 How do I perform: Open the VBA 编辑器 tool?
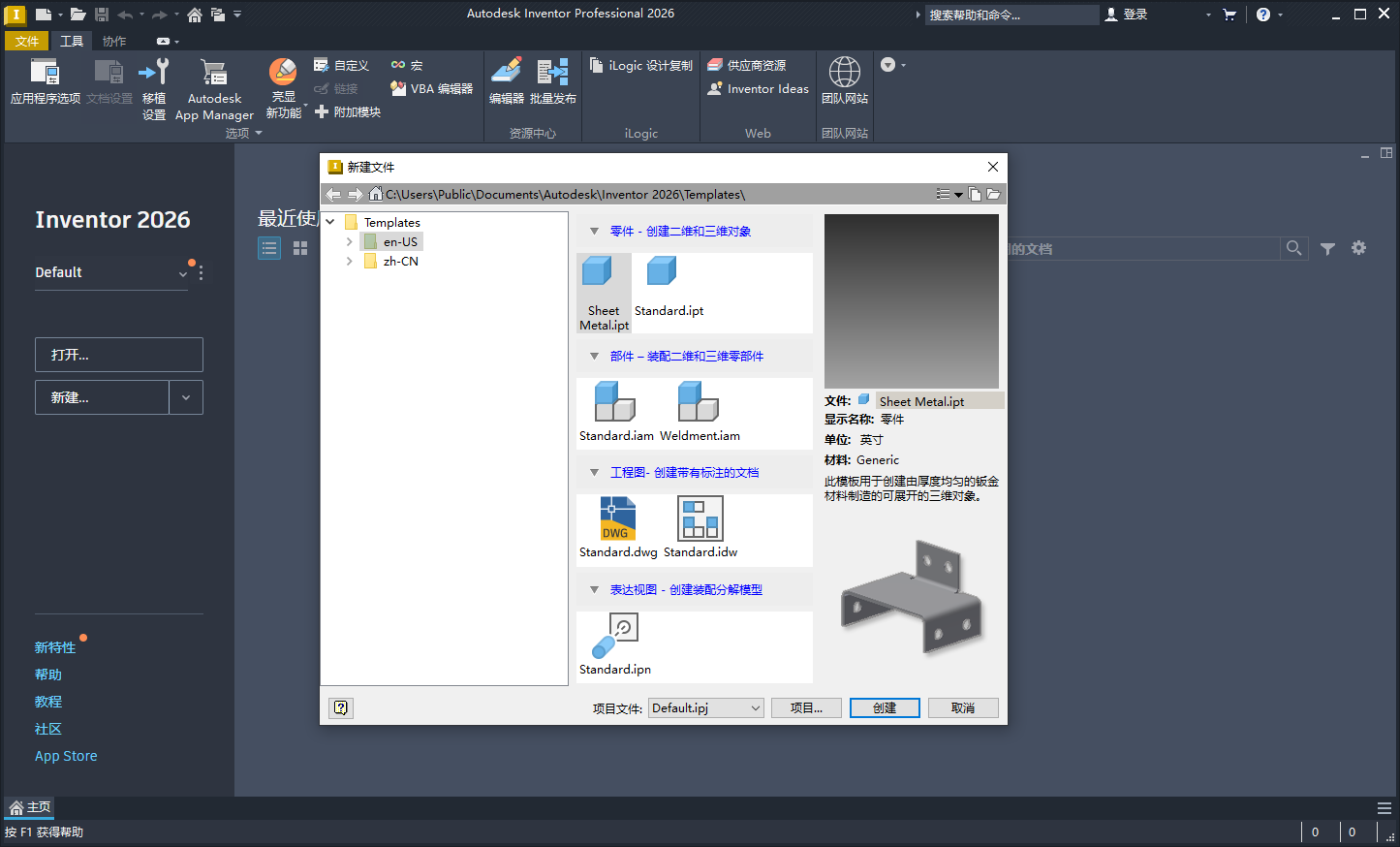[432, 88]
